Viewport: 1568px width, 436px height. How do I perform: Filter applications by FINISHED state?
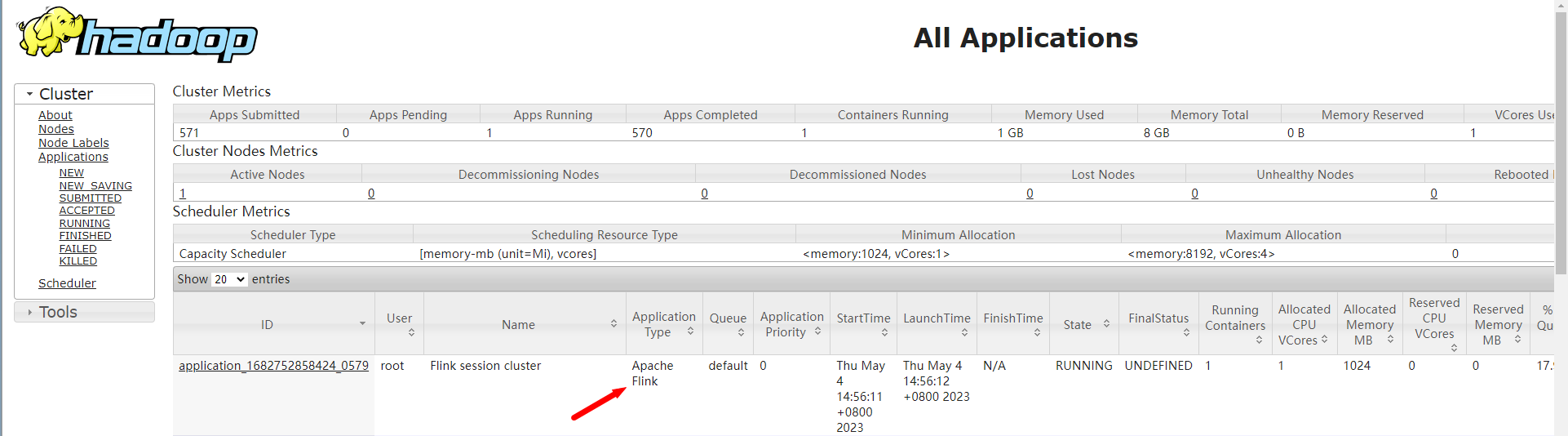tap(86, 236)
